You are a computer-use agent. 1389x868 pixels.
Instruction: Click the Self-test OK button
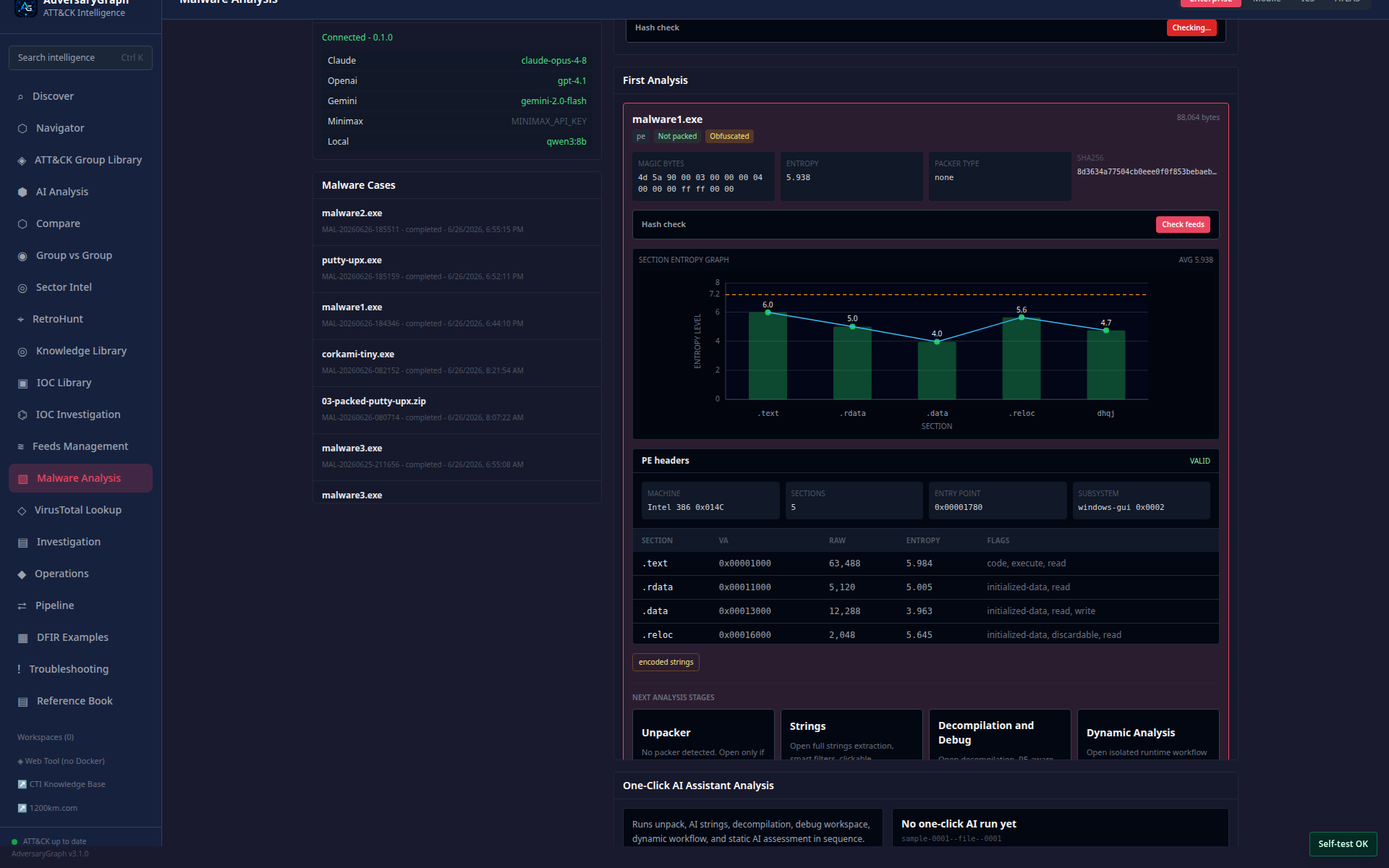[1343, 843]
